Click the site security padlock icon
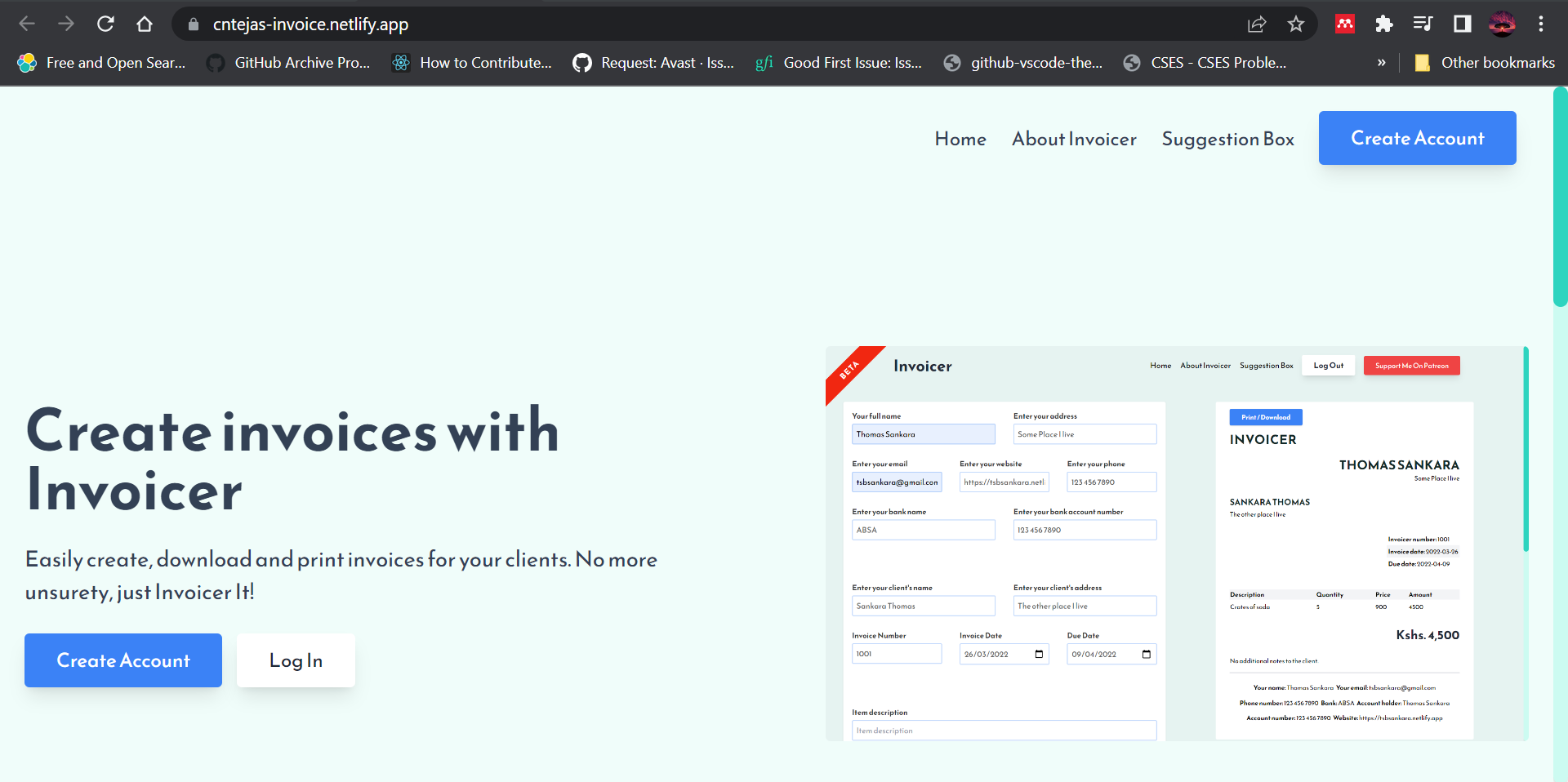This screenshot has width=1568, height=782. [x=193, y=24]
